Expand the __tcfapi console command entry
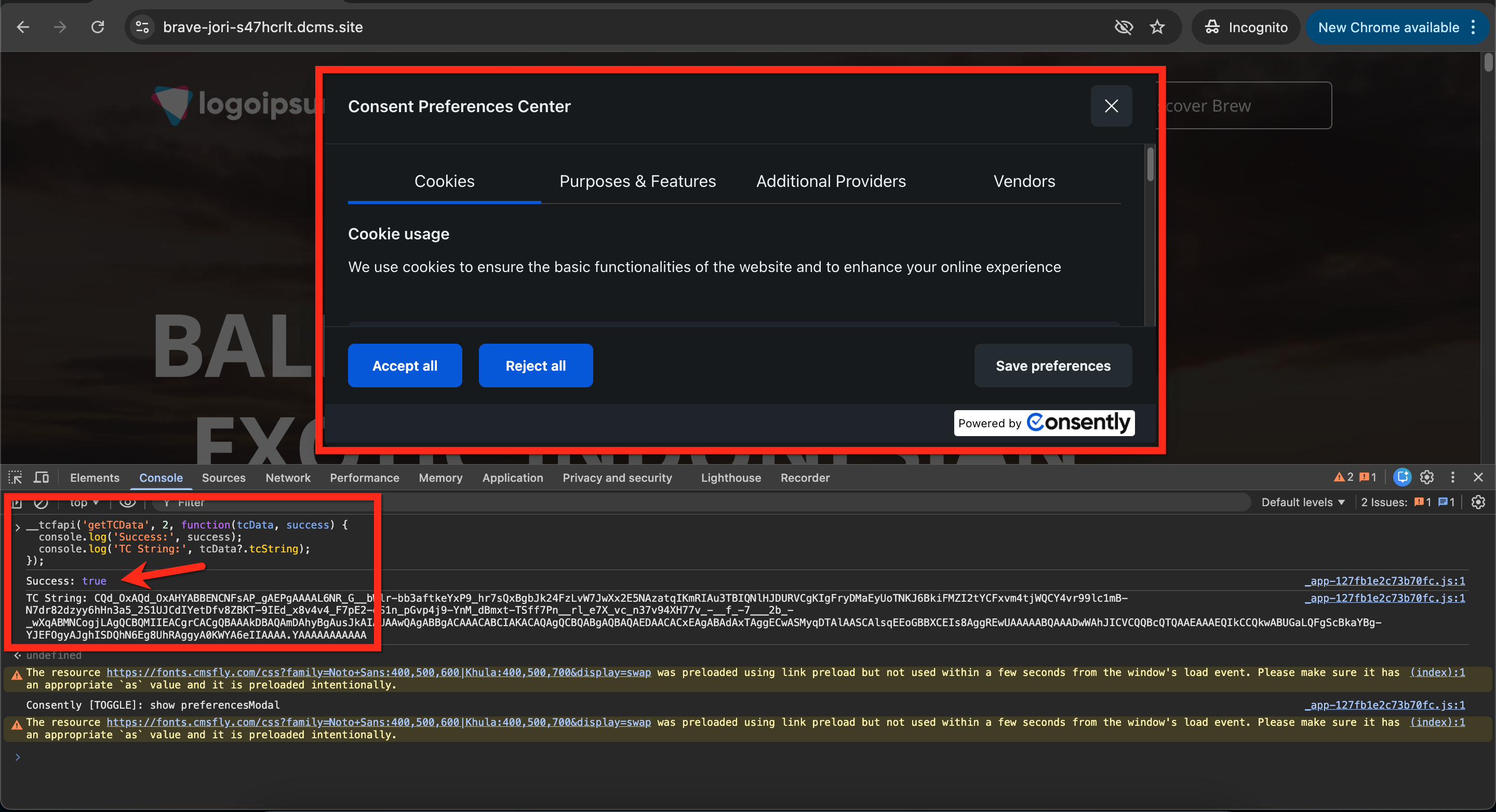 point(18,527)
